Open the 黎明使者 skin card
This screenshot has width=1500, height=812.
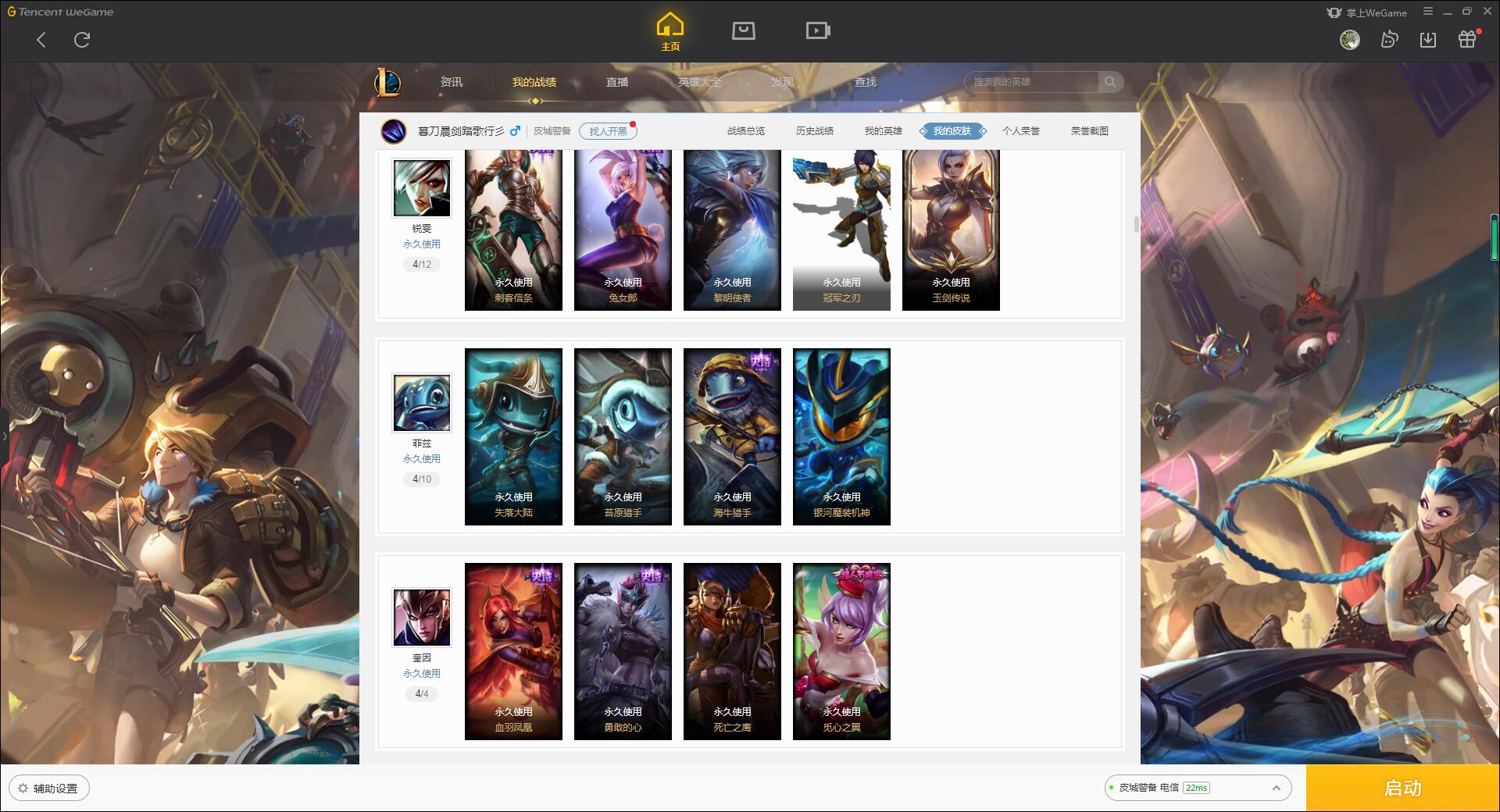(732, 230)
